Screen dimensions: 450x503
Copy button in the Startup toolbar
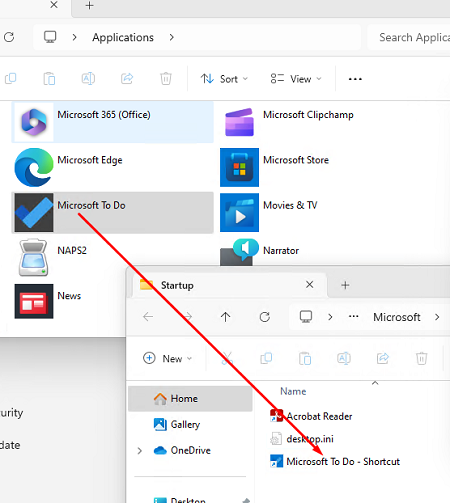[266, 358]
